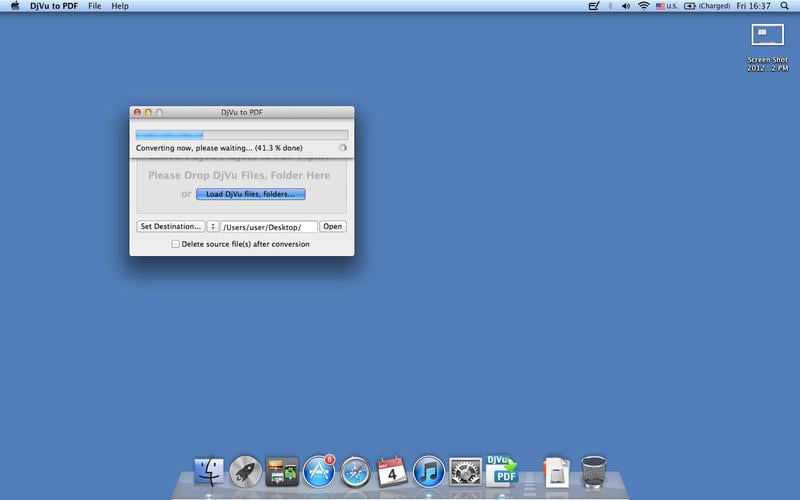Click Converting now status text
The width and height of the screenshot is (800, 500).
219,148
